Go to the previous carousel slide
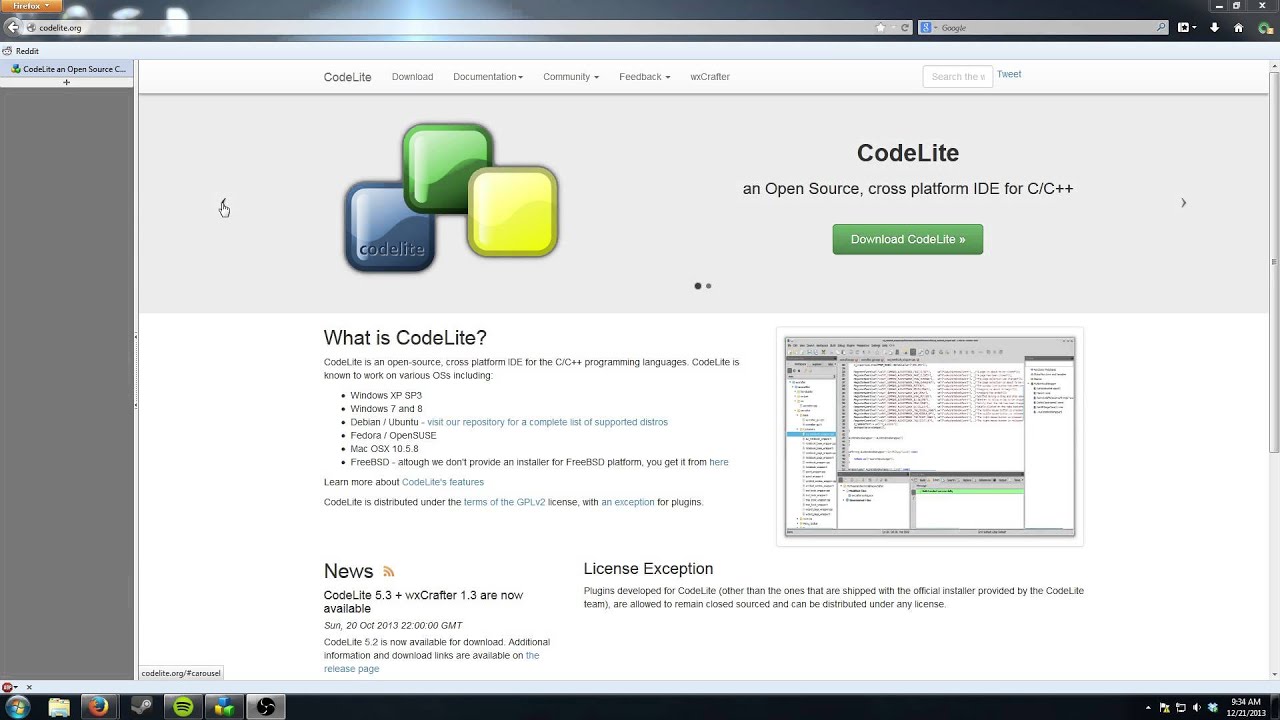 point(223,203)
